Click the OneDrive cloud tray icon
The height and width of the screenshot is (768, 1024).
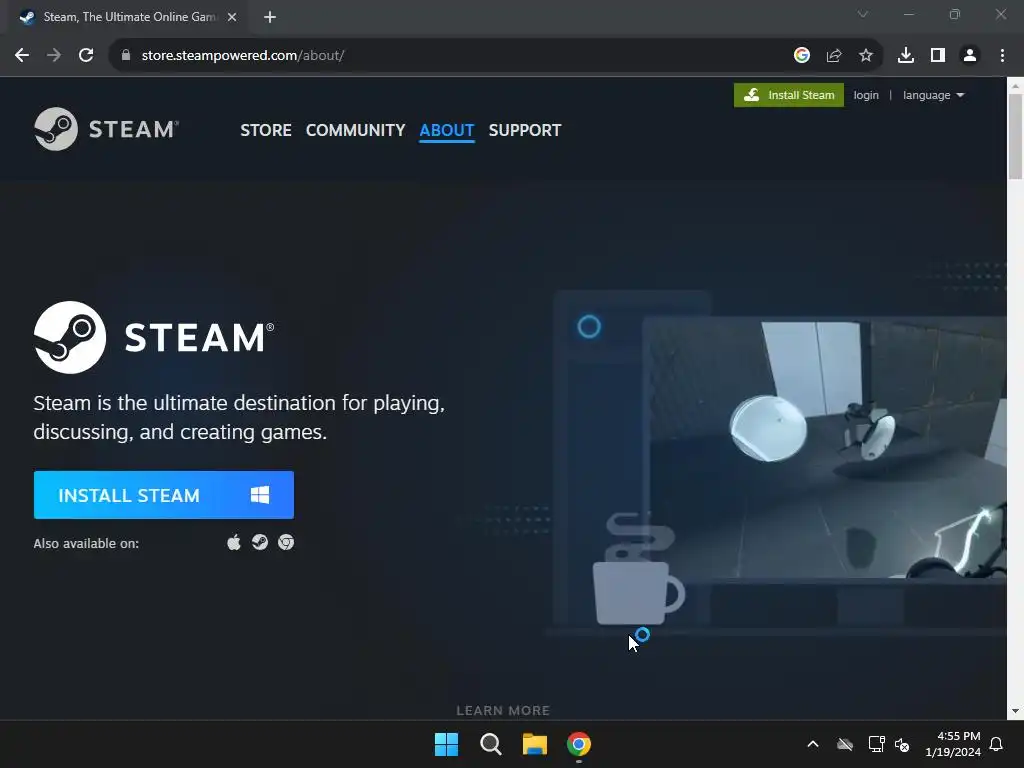[845, 744]
